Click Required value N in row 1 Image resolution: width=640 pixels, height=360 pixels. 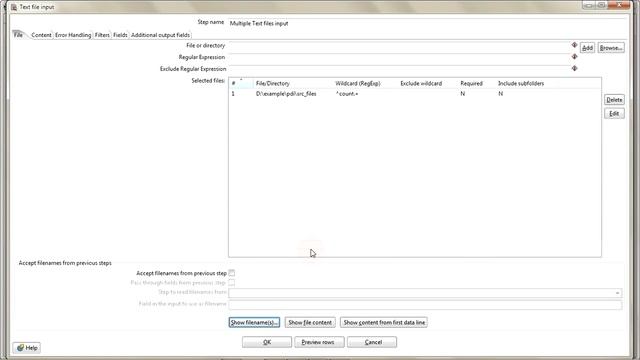463,93
